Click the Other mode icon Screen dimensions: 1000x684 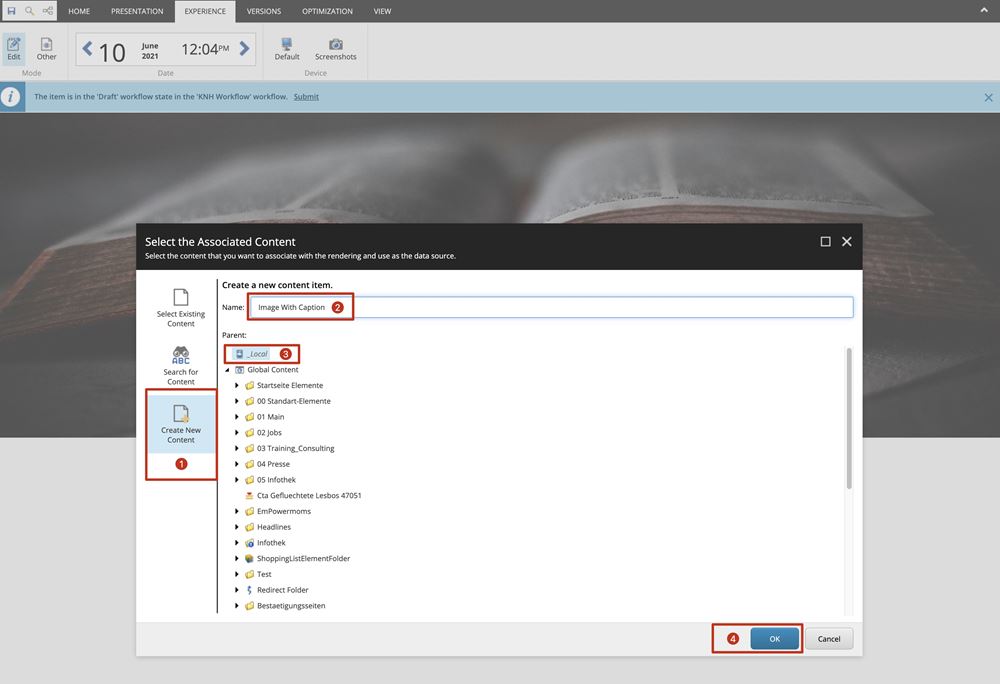[x=47, y=48]
